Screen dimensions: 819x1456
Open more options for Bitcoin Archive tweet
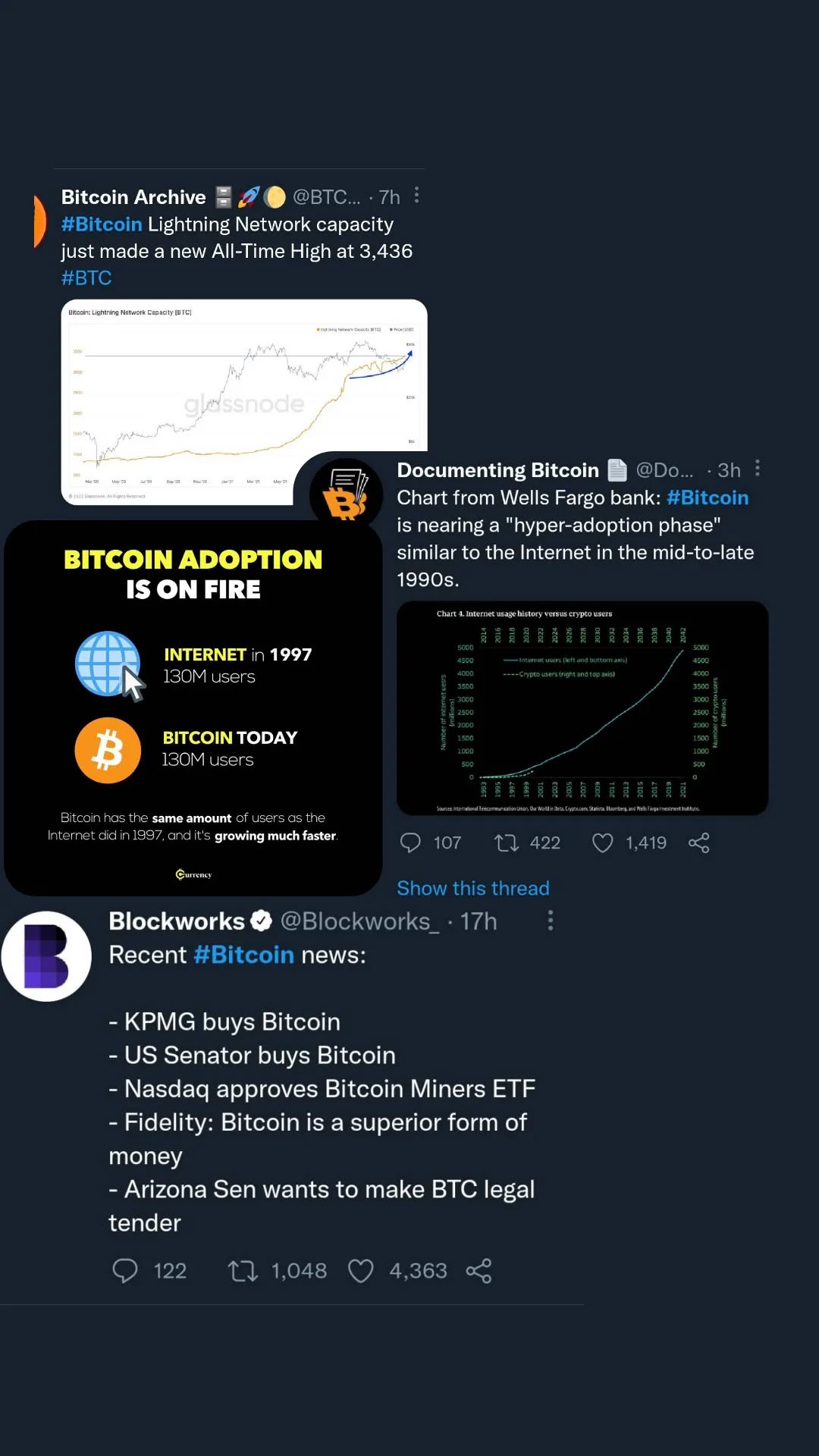click(x=416, y=196)
